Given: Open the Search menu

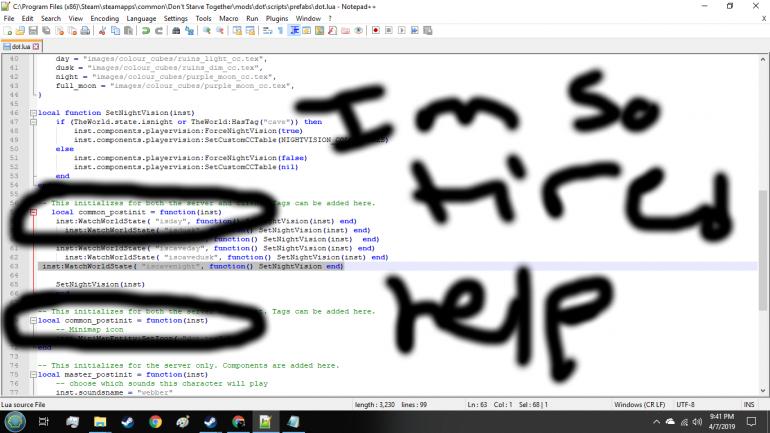Looking at the screenshot, I should [51, 18].
